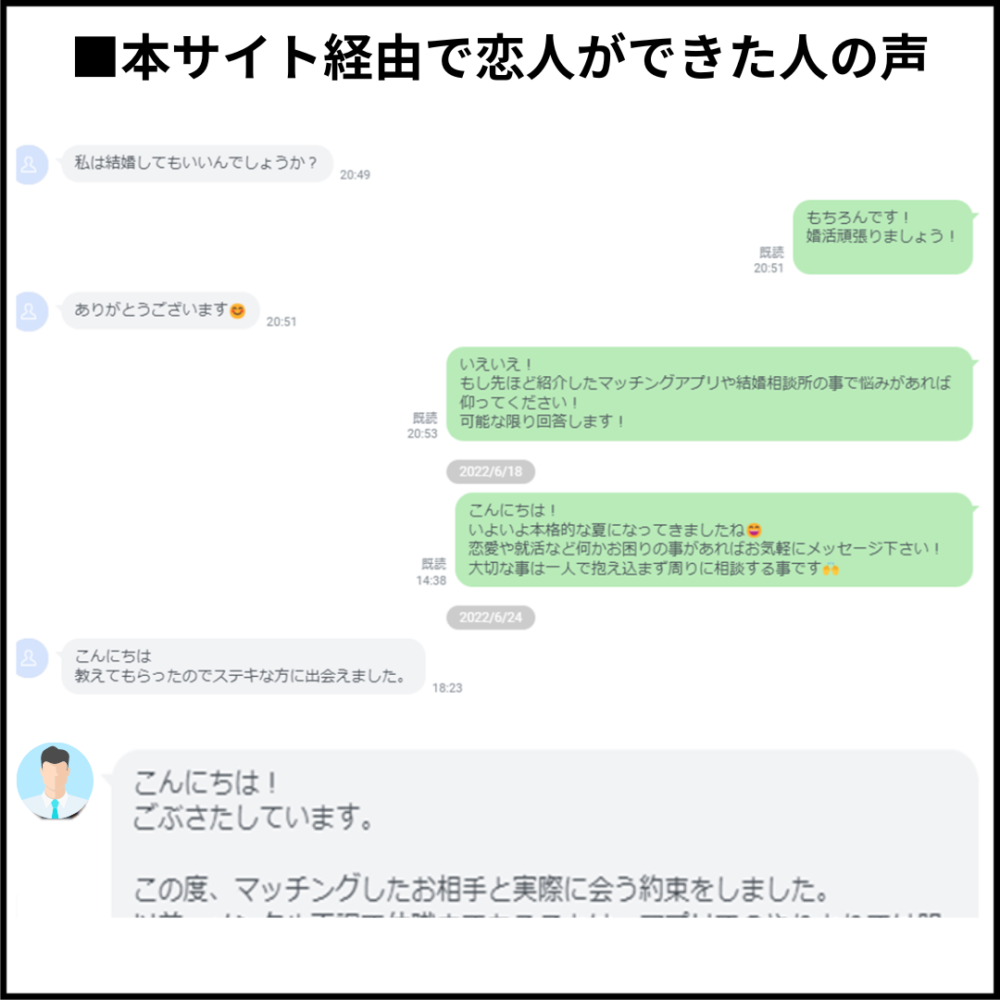Click the green bubble about 本格的な夏
Screen dimensions: 1000x1000
click(714, 540)
